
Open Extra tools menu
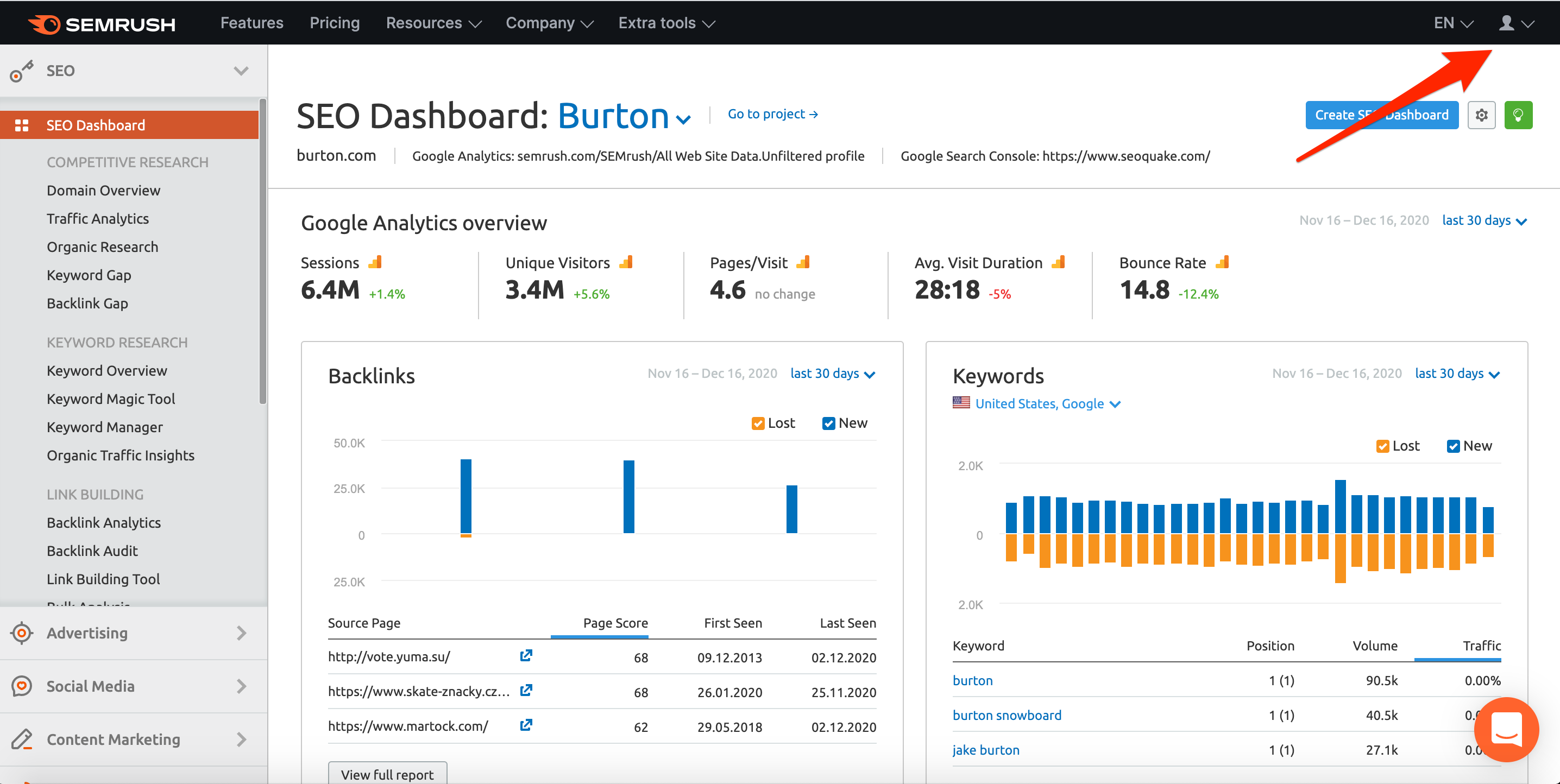click(x=666, y=23)
